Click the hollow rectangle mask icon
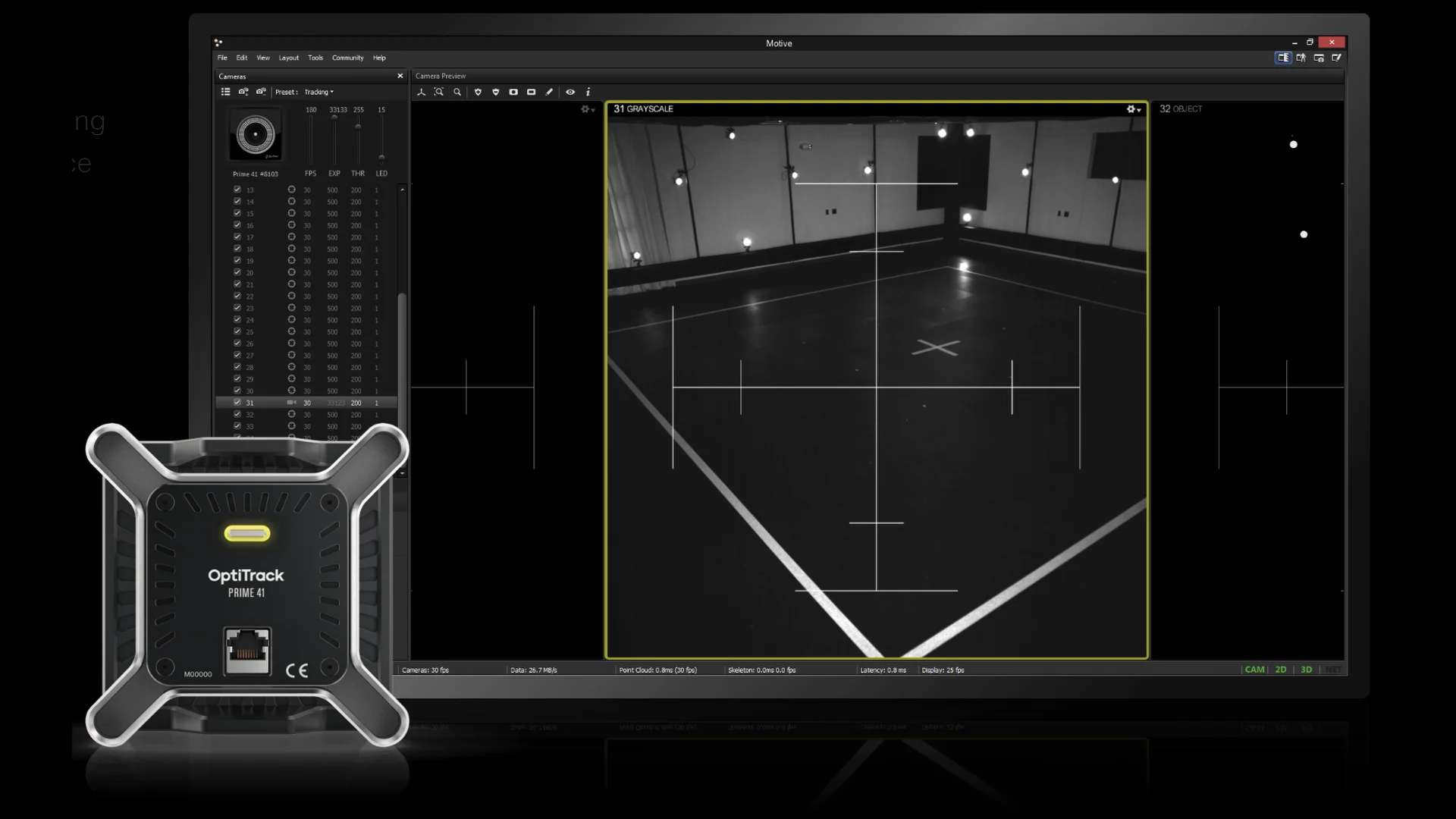This screenshot has height=819, width=1456. 532,92
